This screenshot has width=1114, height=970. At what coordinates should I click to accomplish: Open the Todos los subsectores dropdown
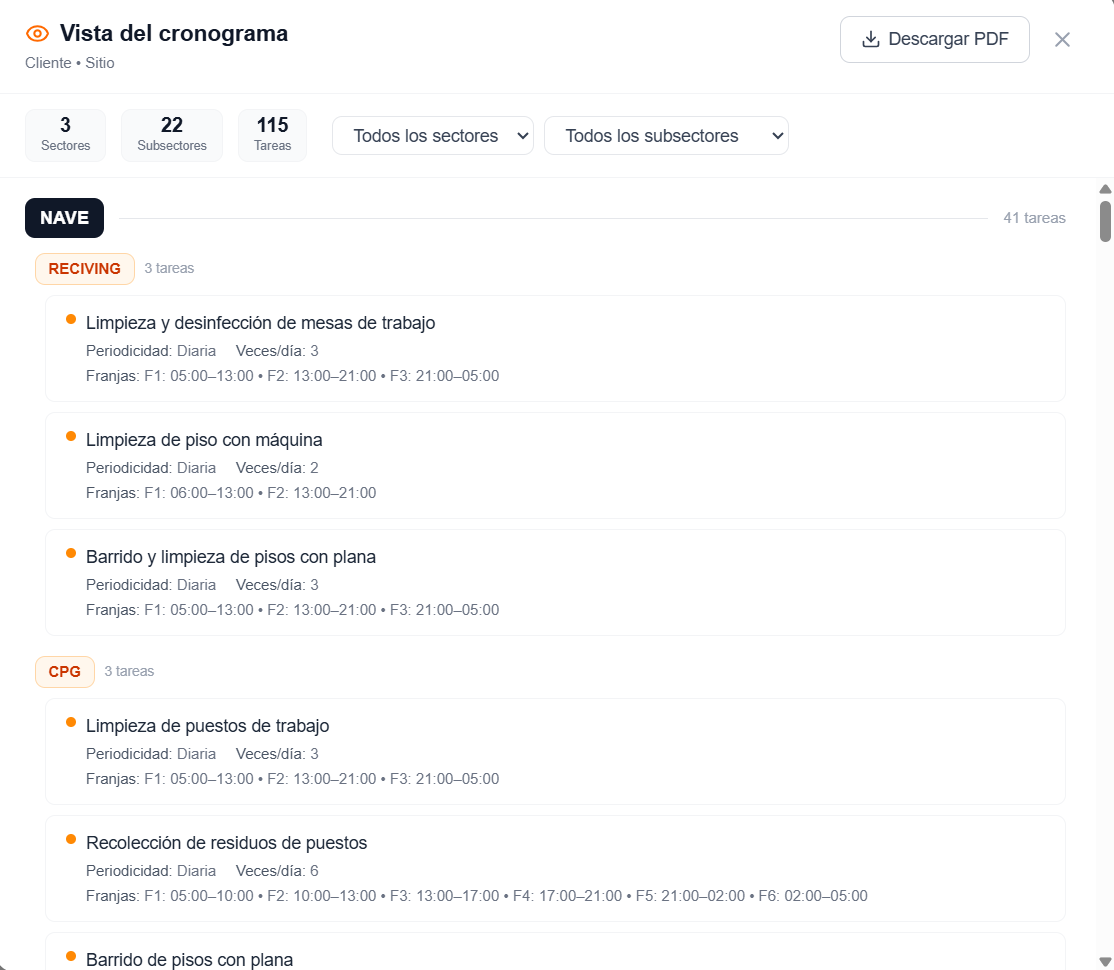pyautogui.click(x=666, y=136)
